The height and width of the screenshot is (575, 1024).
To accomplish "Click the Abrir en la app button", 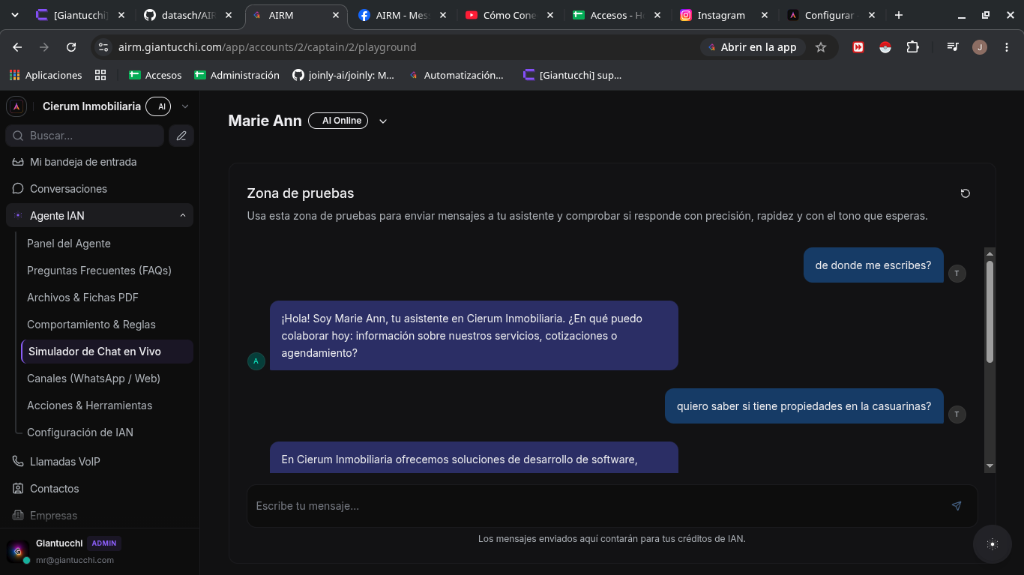I will click(x=752, y=47).
